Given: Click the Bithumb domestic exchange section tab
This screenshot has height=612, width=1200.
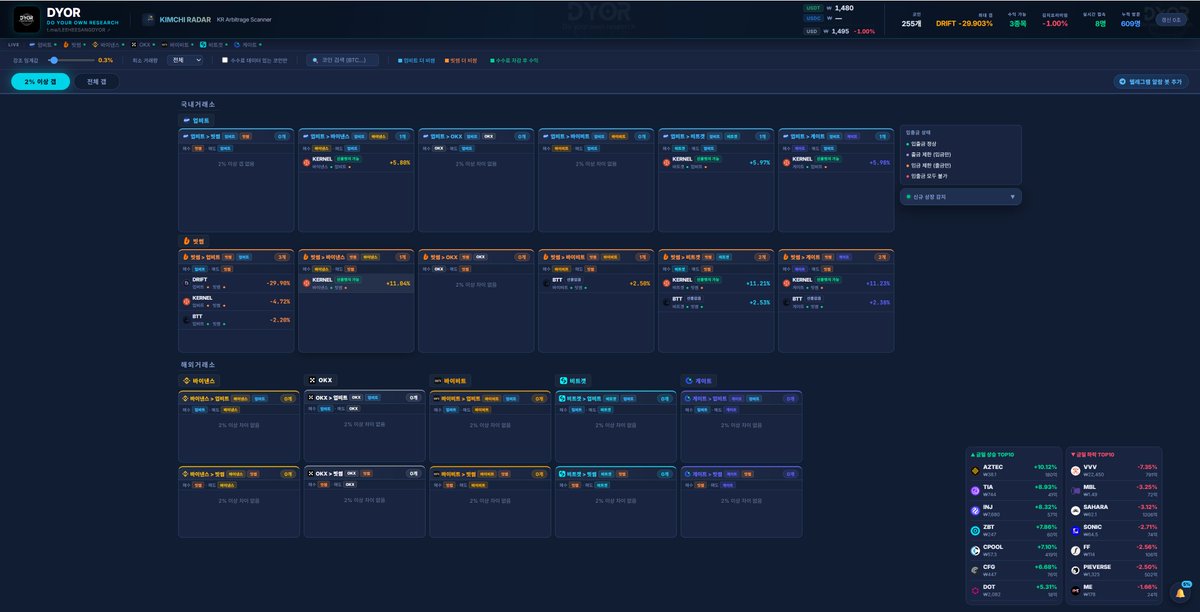Looking at the screenshot, I should pyautogui.click(x=195, y=241).
